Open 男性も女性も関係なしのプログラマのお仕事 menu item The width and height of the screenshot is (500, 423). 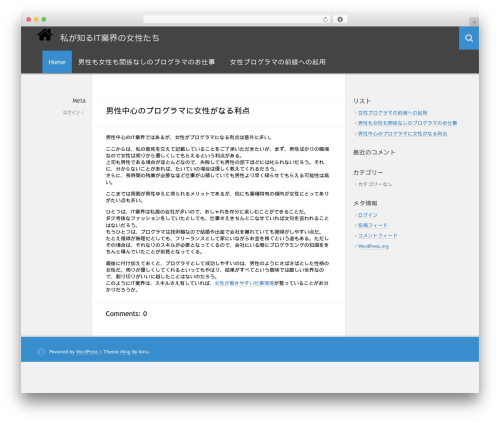pos(146,62)
